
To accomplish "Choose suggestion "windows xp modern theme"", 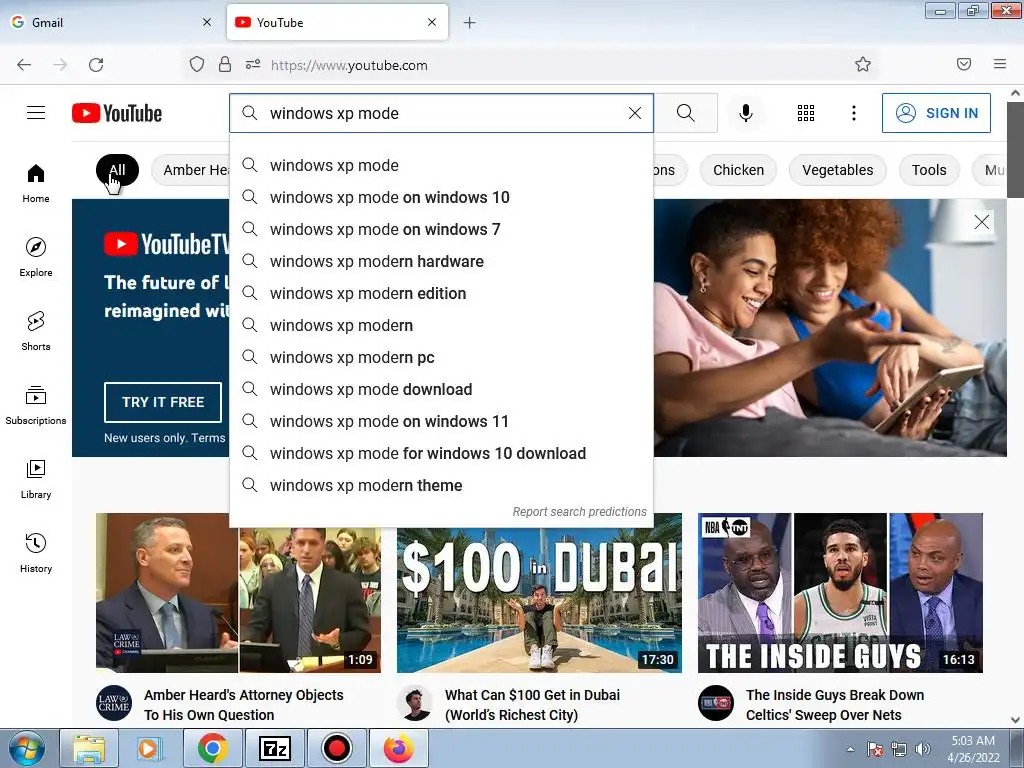I will [441, 485].
